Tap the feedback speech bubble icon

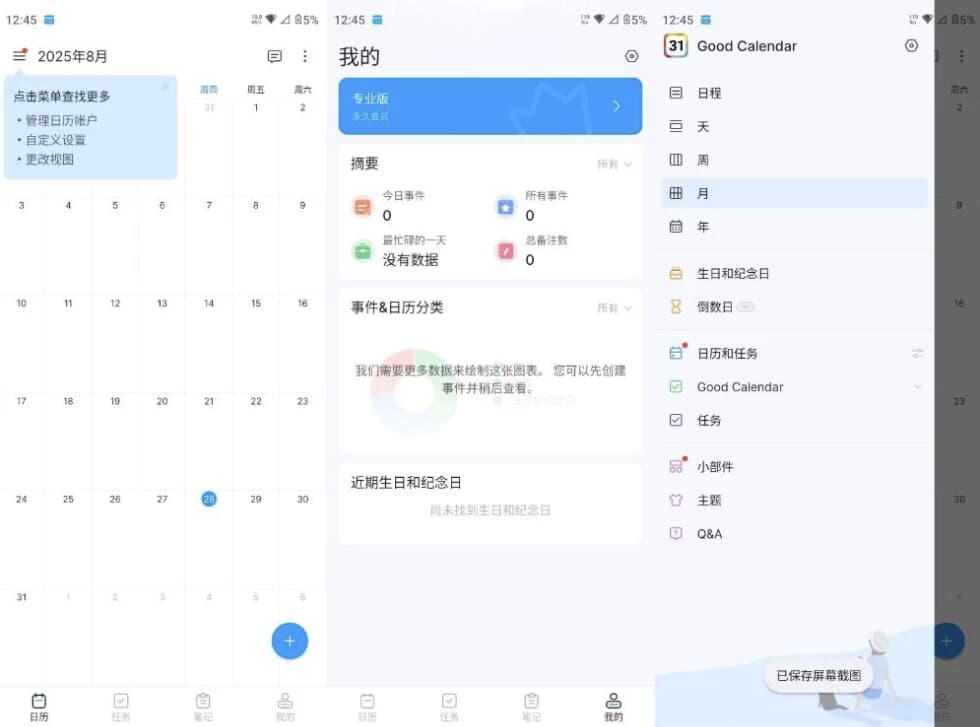(x=274, y=56)
